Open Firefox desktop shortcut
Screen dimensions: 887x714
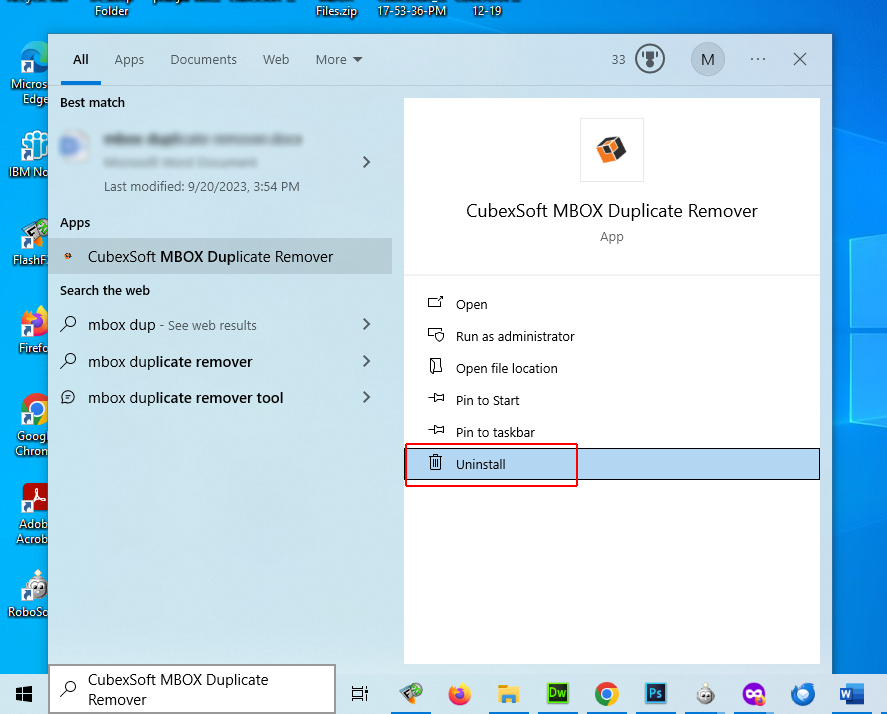34,330
